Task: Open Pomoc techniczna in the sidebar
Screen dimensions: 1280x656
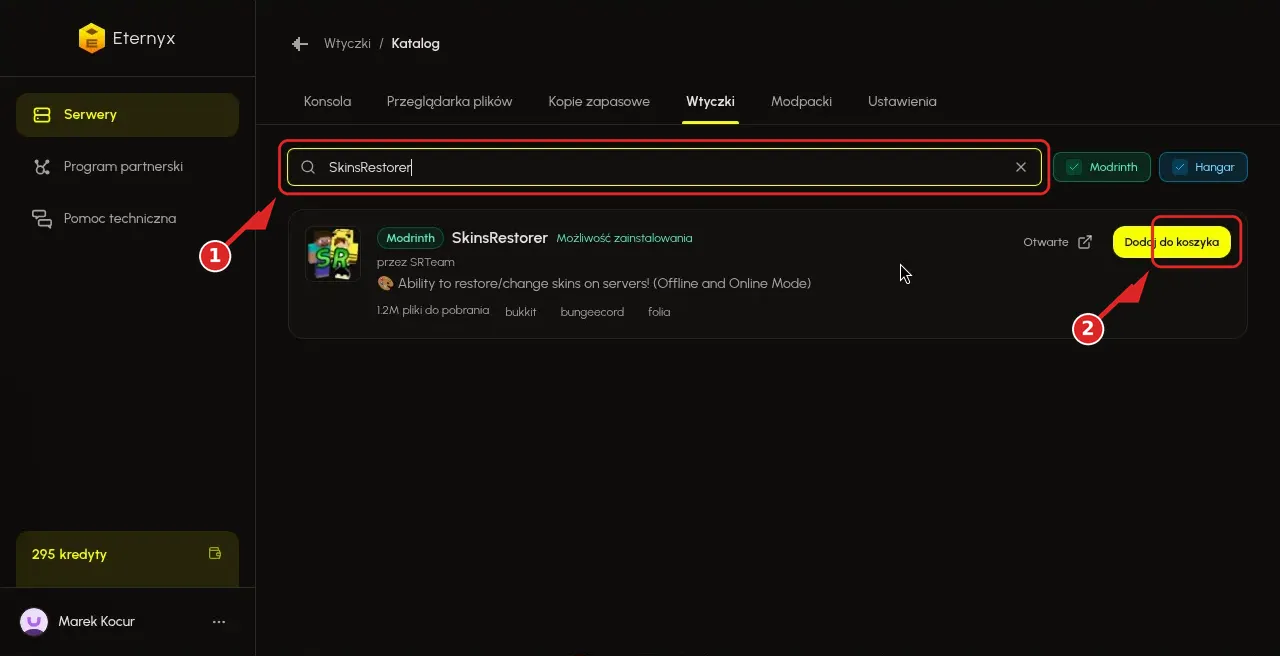Action: tap(127, 219)
